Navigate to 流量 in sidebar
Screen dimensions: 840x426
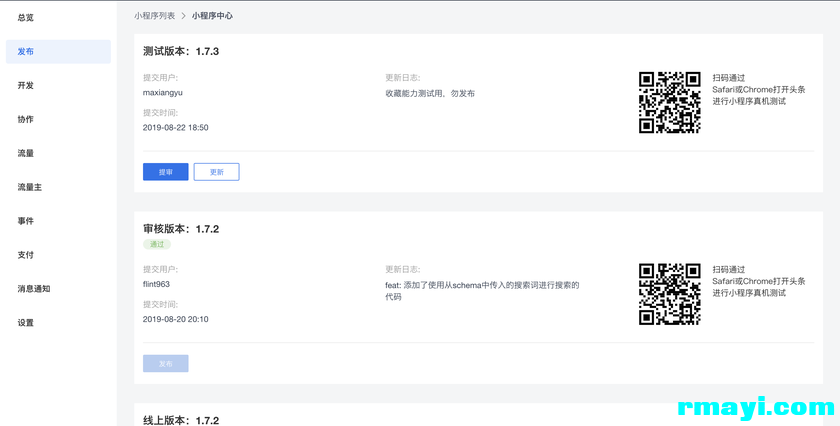tap(26, 154)
